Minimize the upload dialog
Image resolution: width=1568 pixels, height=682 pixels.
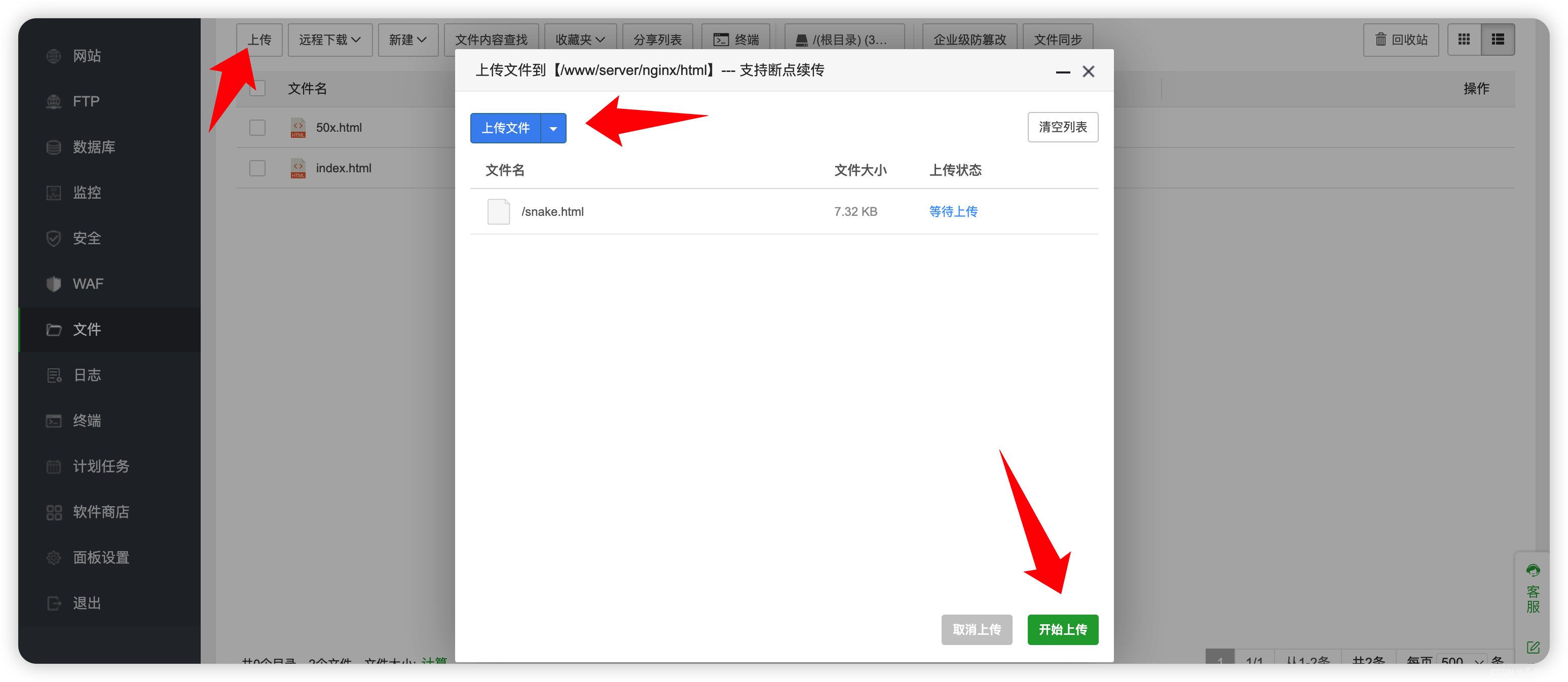(x=1063, y=72)
